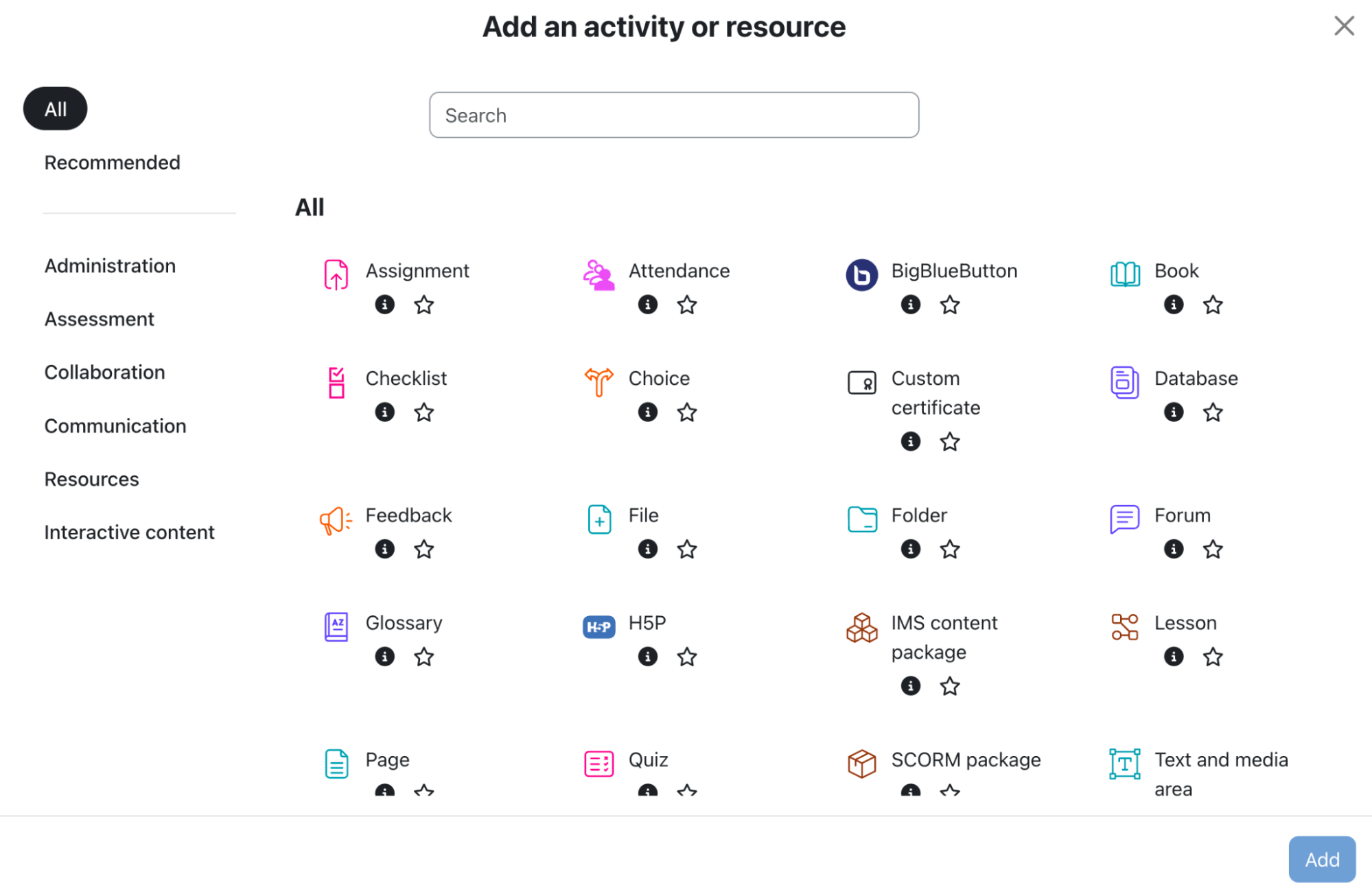Viewport: 1372px width, 894px height.
Task: Select the Lesson activity icon
Action: click(x=1124, y=626)
